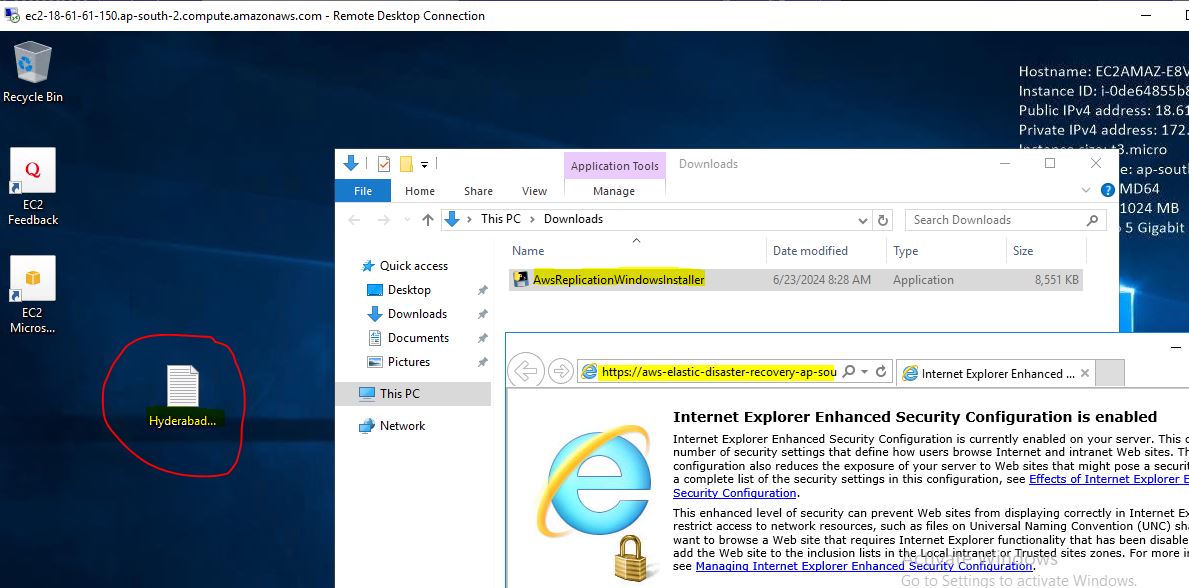Image resolution: width=1189 pixels, height=588 pixels.
Task: Select the AwsReplicationWindowsInstaller file
Action: (618, 280)
